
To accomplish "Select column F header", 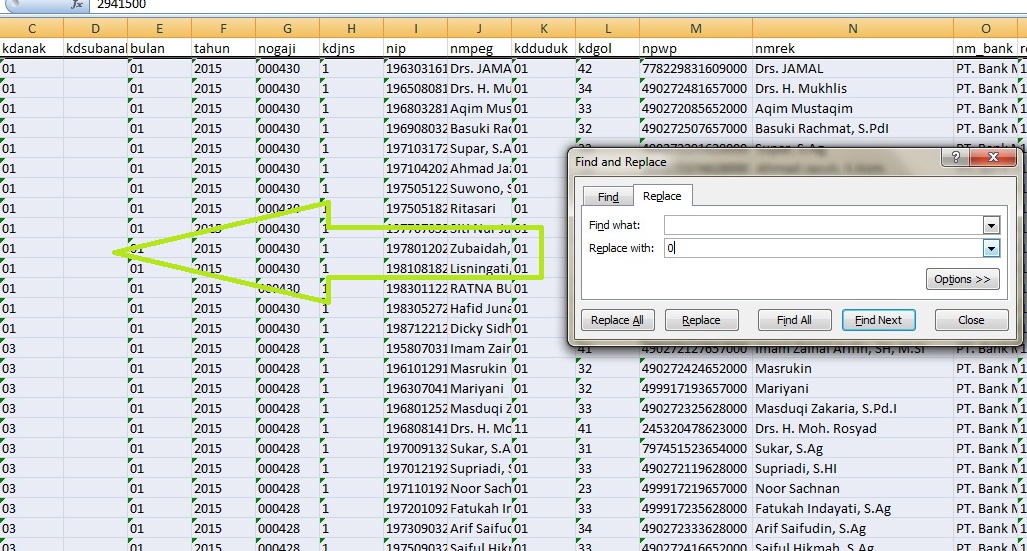I will click(x=223, y=28).
